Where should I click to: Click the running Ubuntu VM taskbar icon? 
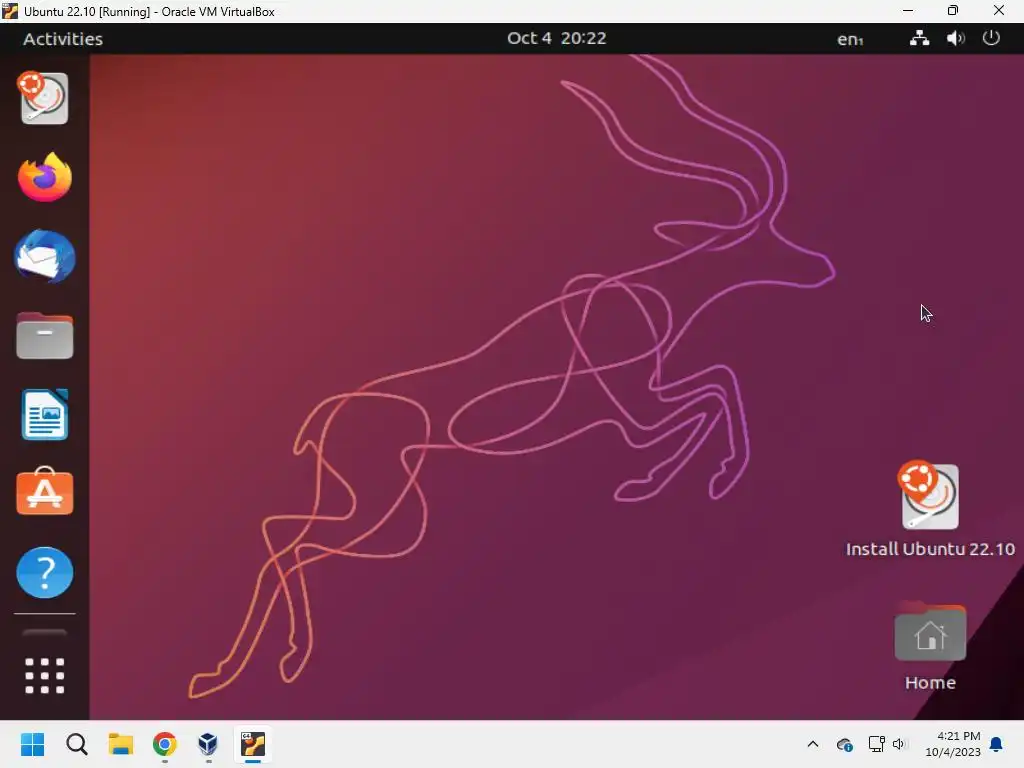click(x=253, y=744)
